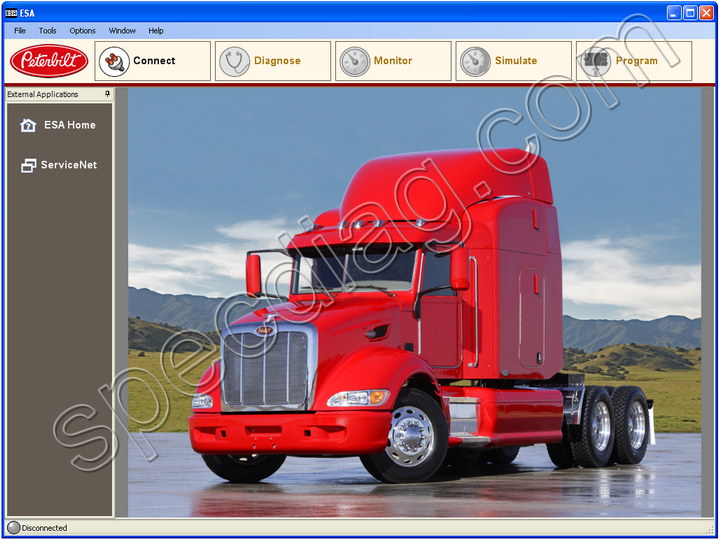Open Diagnose via the stethoscope icon

click(x=234, y=61)
